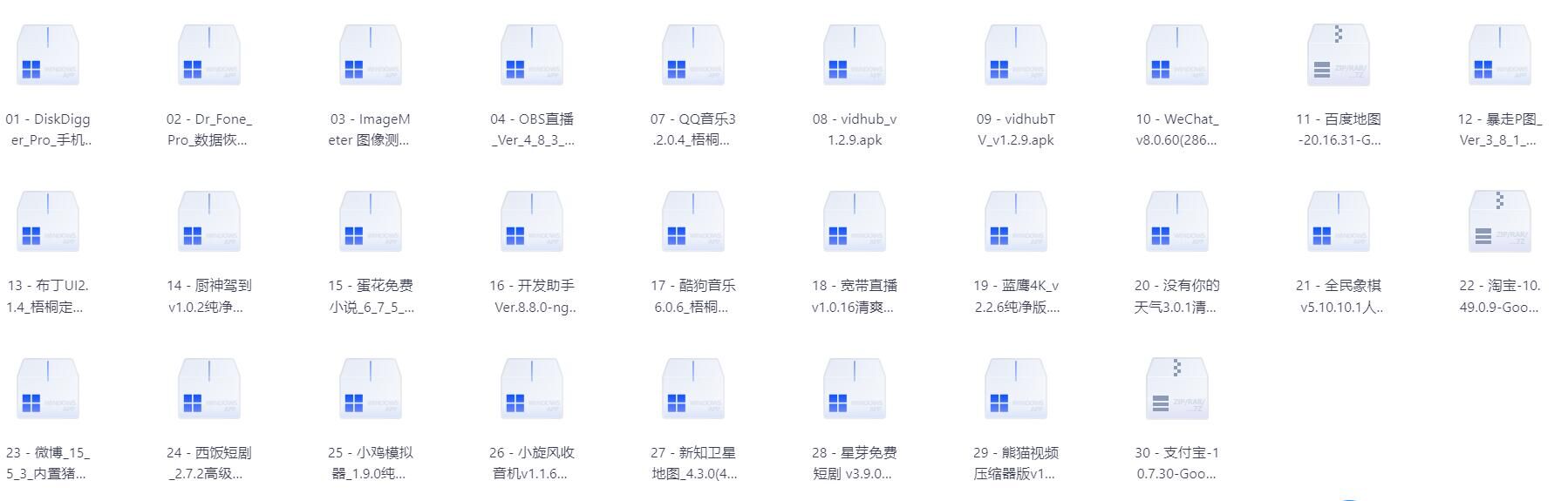Click the 10 - WeChat_v8.0.60 file icon
Viewport: 1568px width, 501px height.
click(x=1177, y=56)
